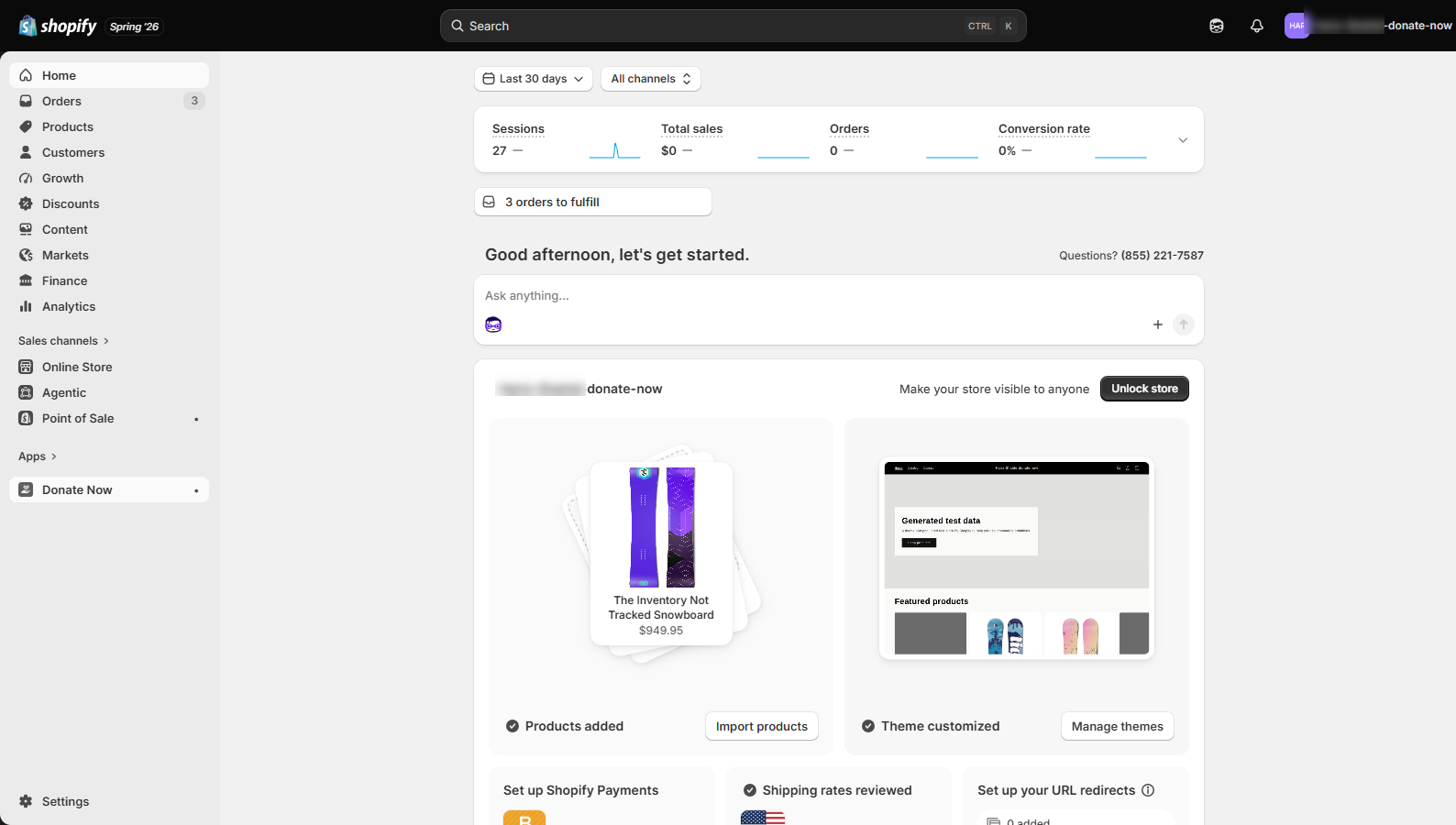Image resolution: width=1456 pixels, height=825 pixels.
Task: Click the Set up your URL redirects heading
Action: [x=1056, y=790]
